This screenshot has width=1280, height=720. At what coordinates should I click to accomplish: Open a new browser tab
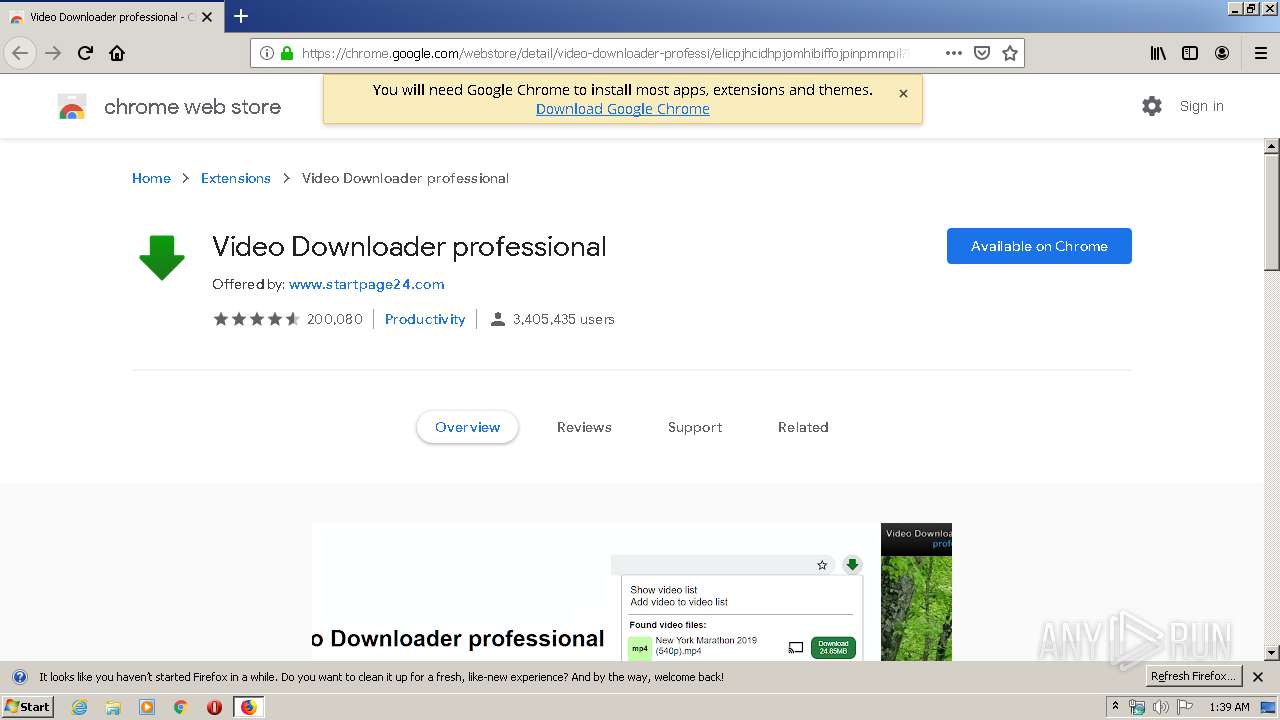tap(241, 16)
